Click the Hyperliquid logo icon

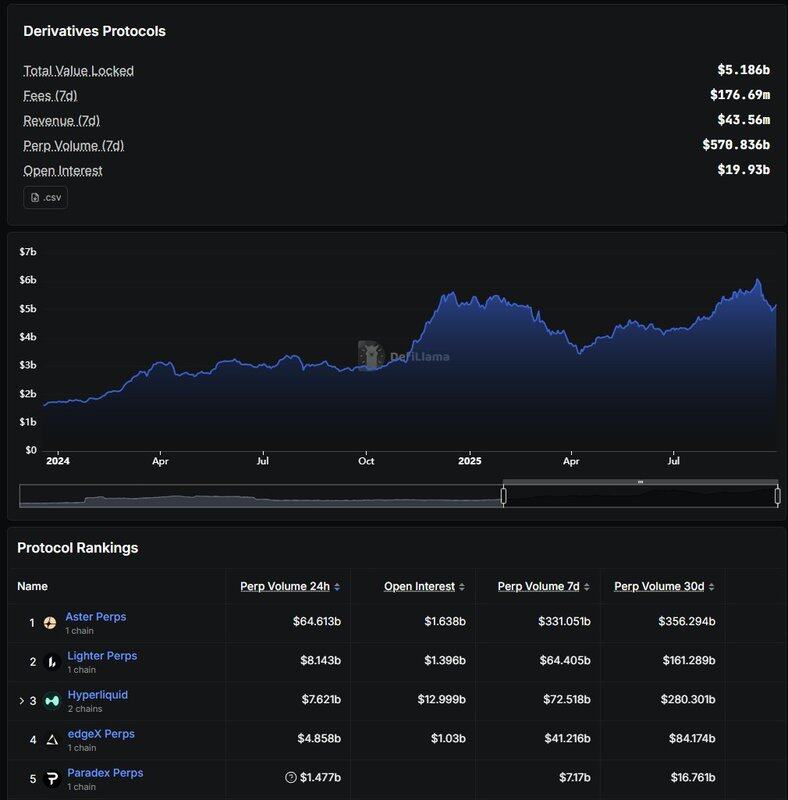point(51,701)
